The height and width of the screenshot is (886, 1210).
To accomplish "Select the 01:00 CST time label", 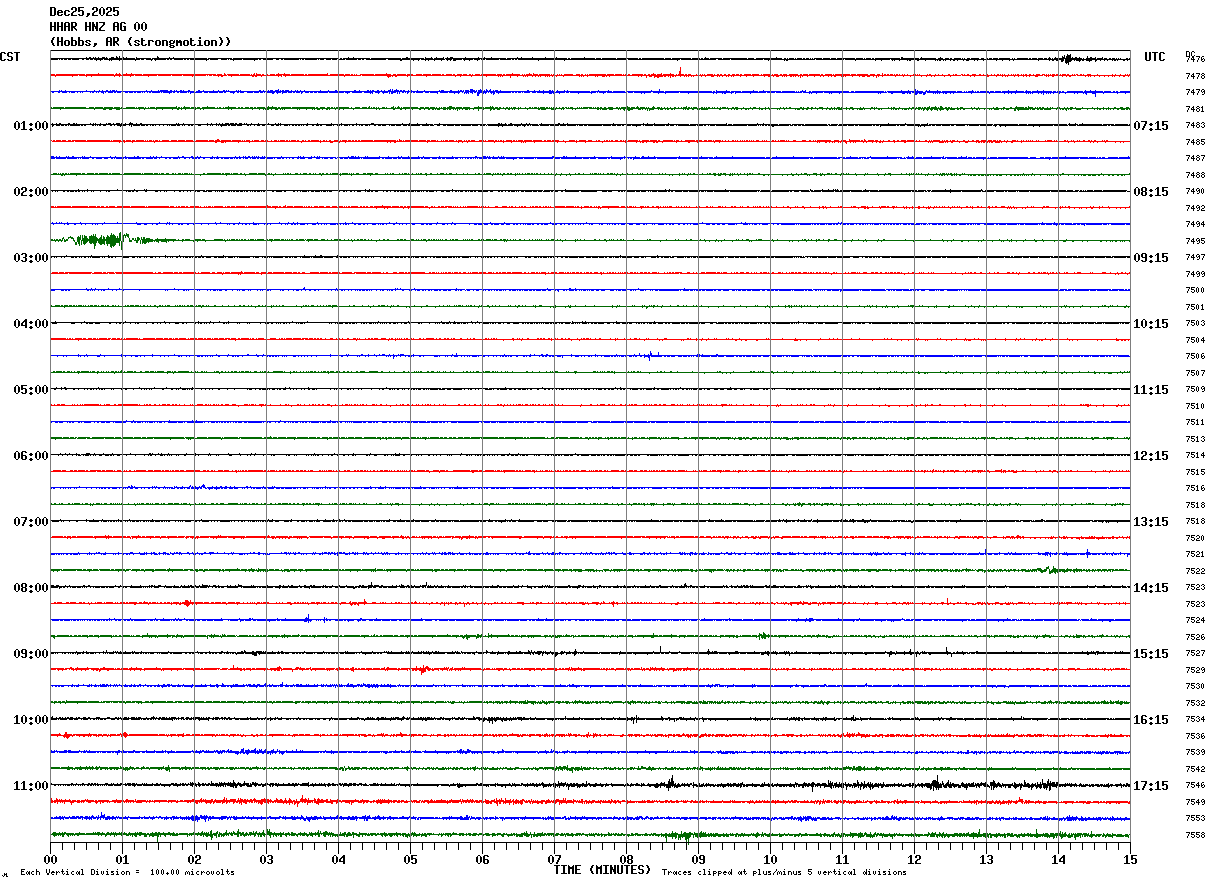I will coord(31,126).
